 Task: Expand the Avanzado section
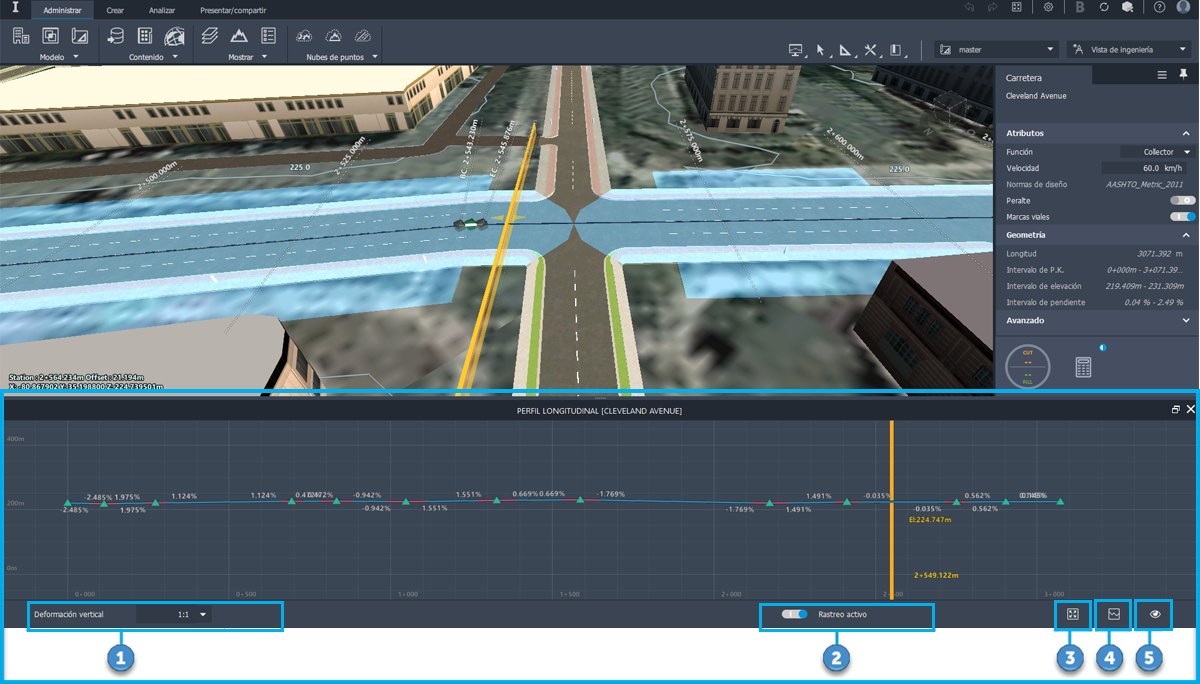tap(1186, 320)
